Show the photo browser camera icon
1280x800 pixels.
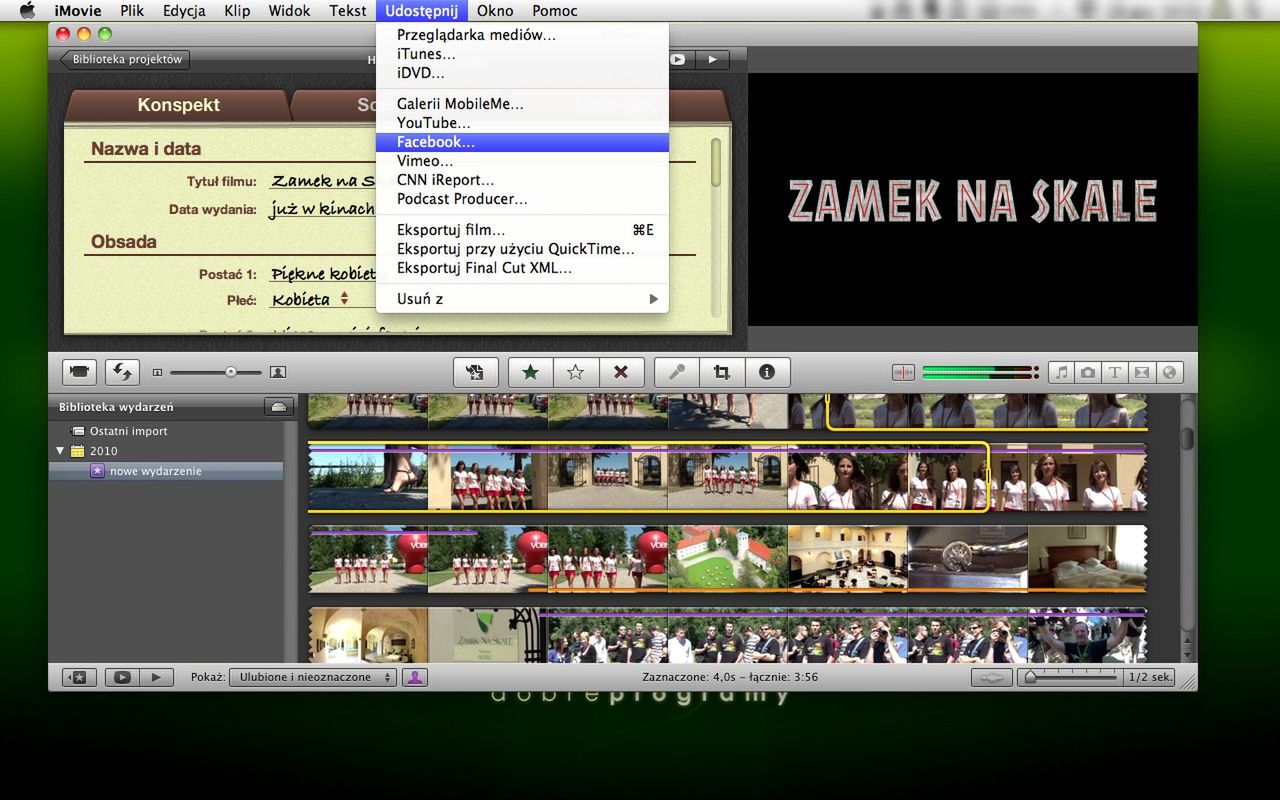(x=1088, y=372)
